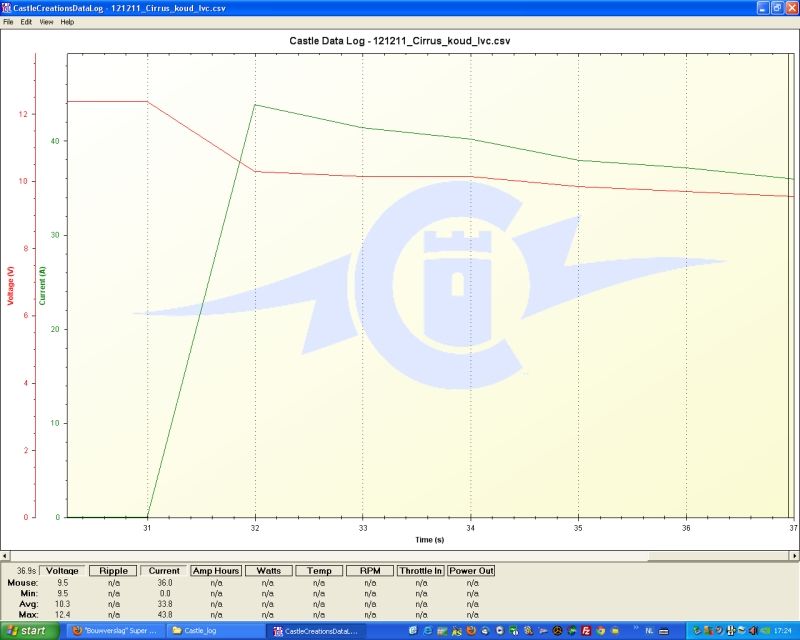Screen dimensions: 800x640
Task: Toggle the Ripple data series button
Action: pos(113,571)
